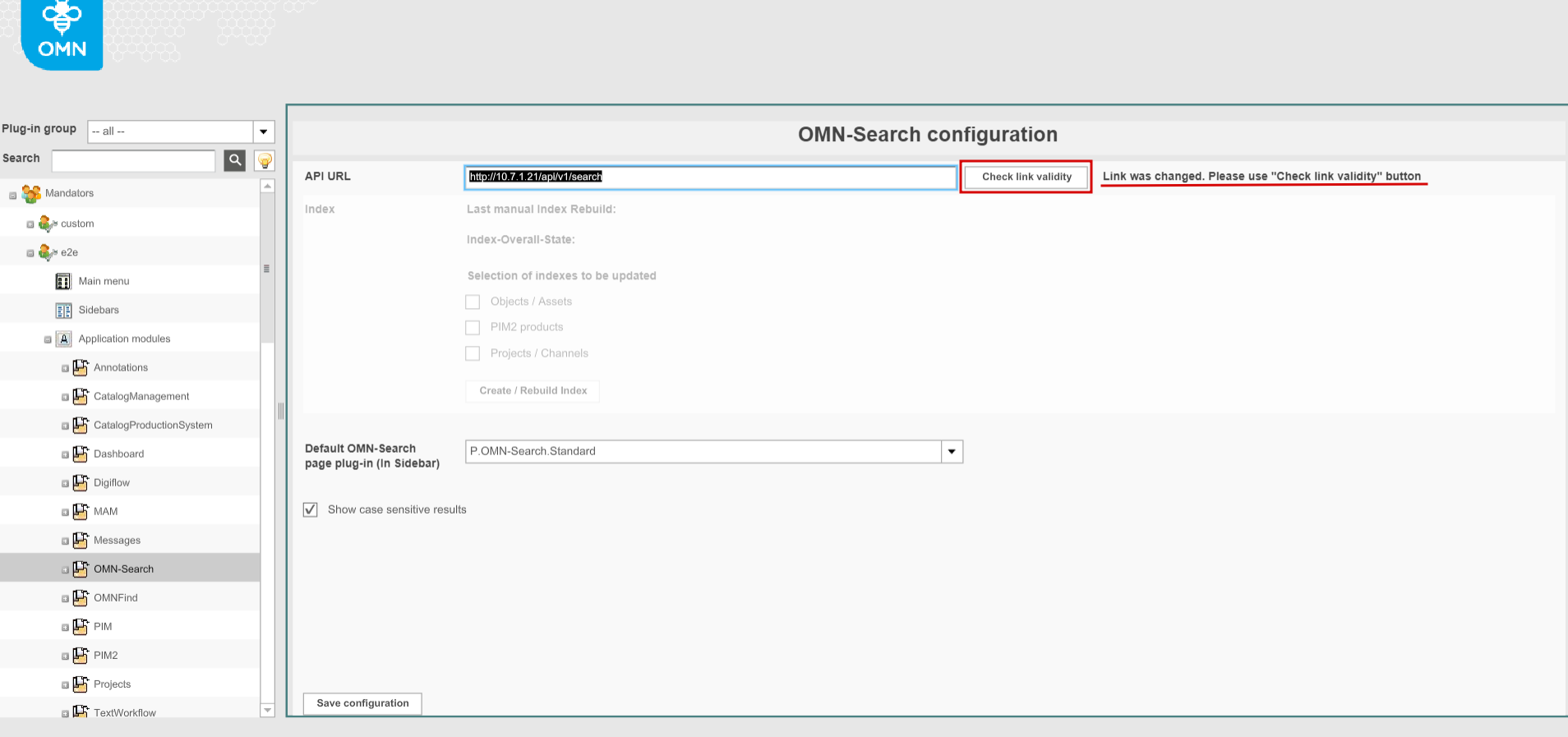This screenshot has height=737, width=1568.
Task: Expand the OMNFind tree node
Action: coord(65,598)
